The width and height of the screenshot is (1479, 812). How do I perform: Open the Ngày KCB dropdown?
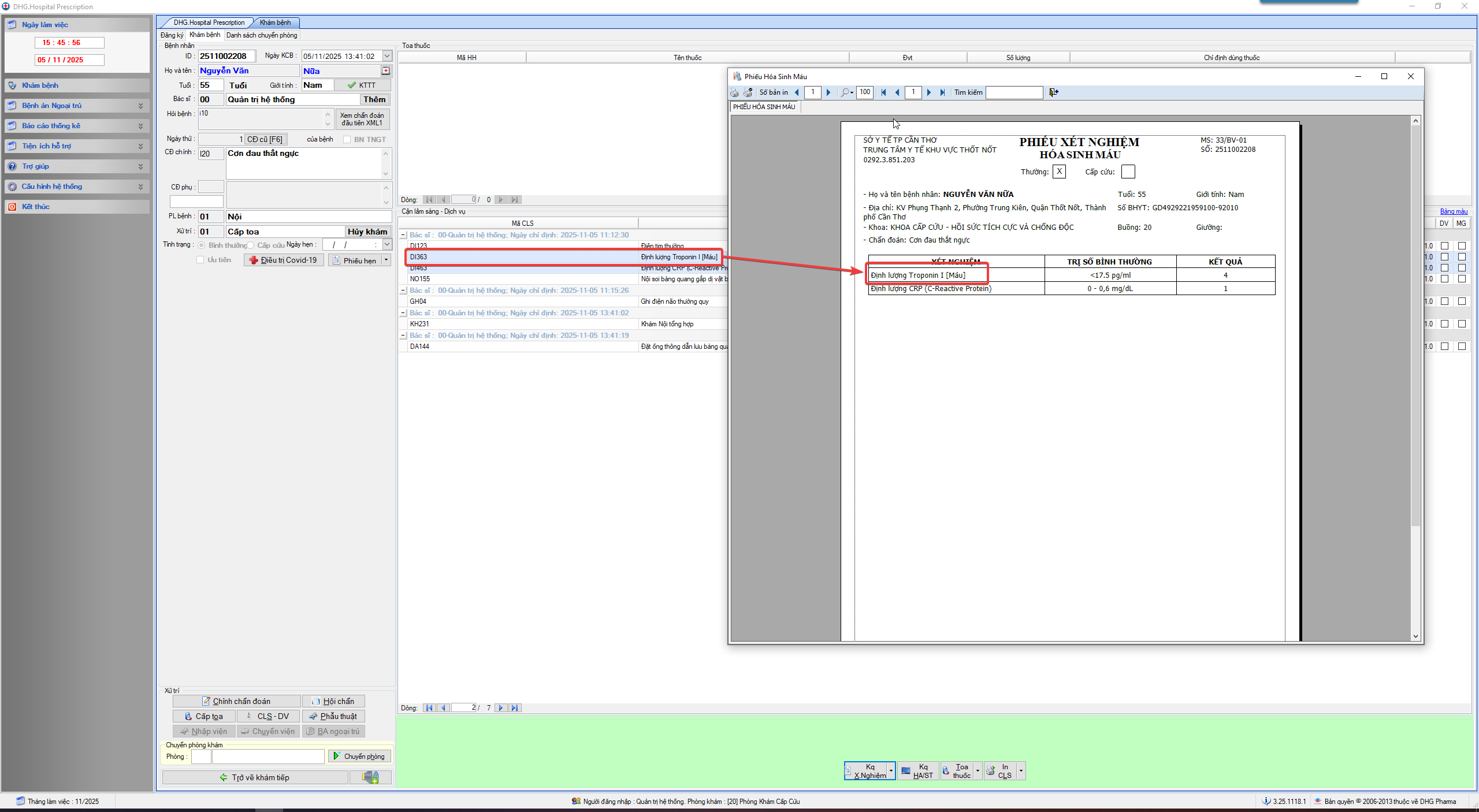coord(387,56)
